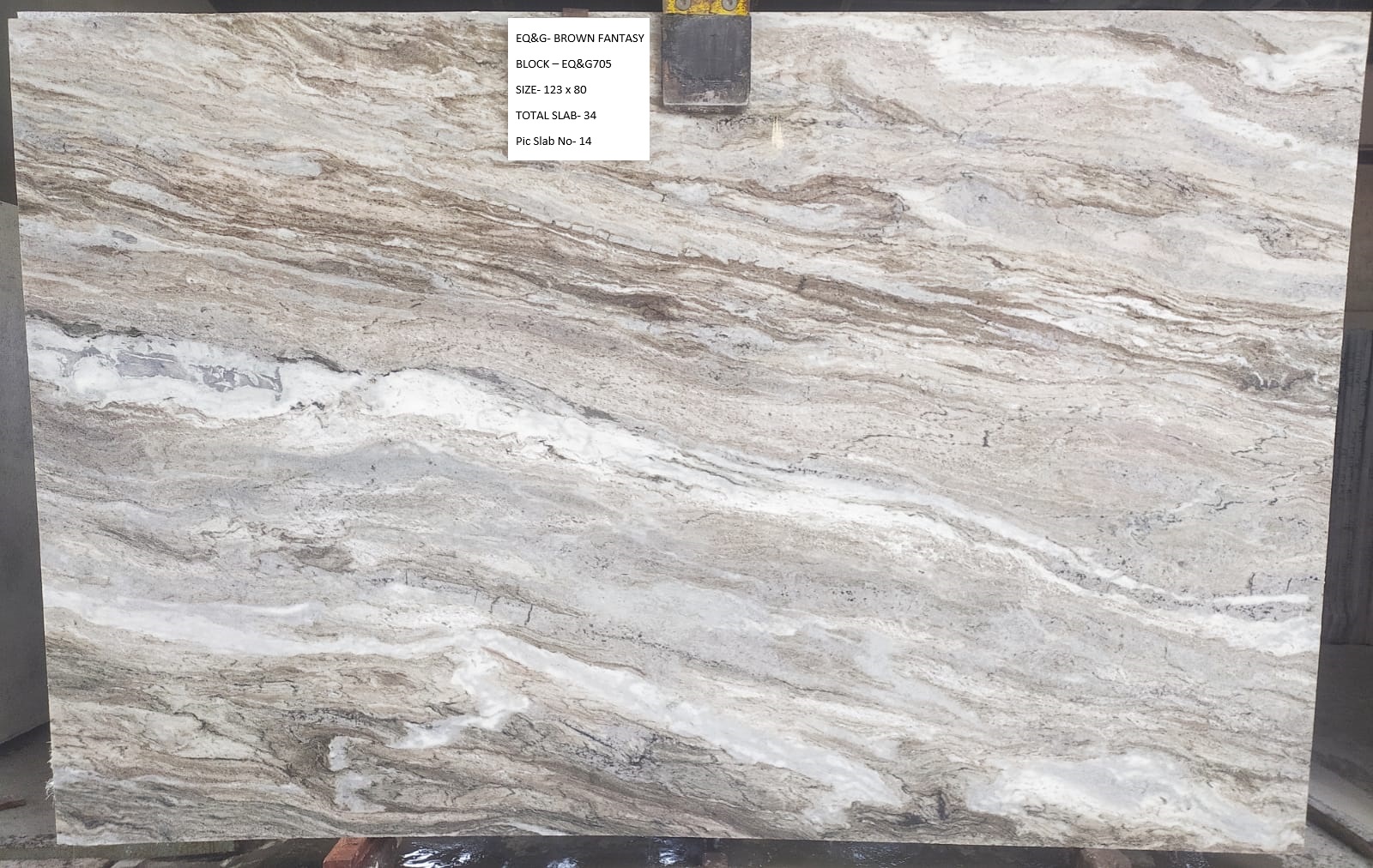Click the wet reflective floor below the slab
The image size is (1373, 868).
[686, 853]
